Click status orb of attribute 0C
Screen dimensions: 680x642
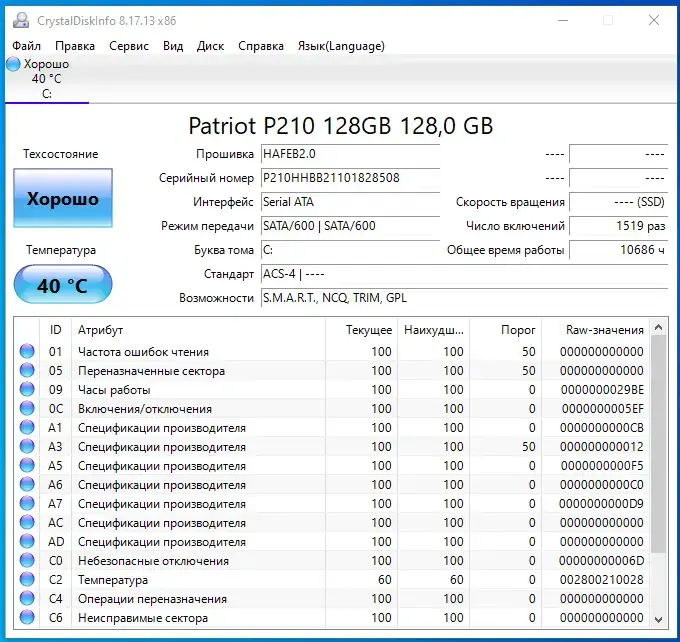point(27,409)
